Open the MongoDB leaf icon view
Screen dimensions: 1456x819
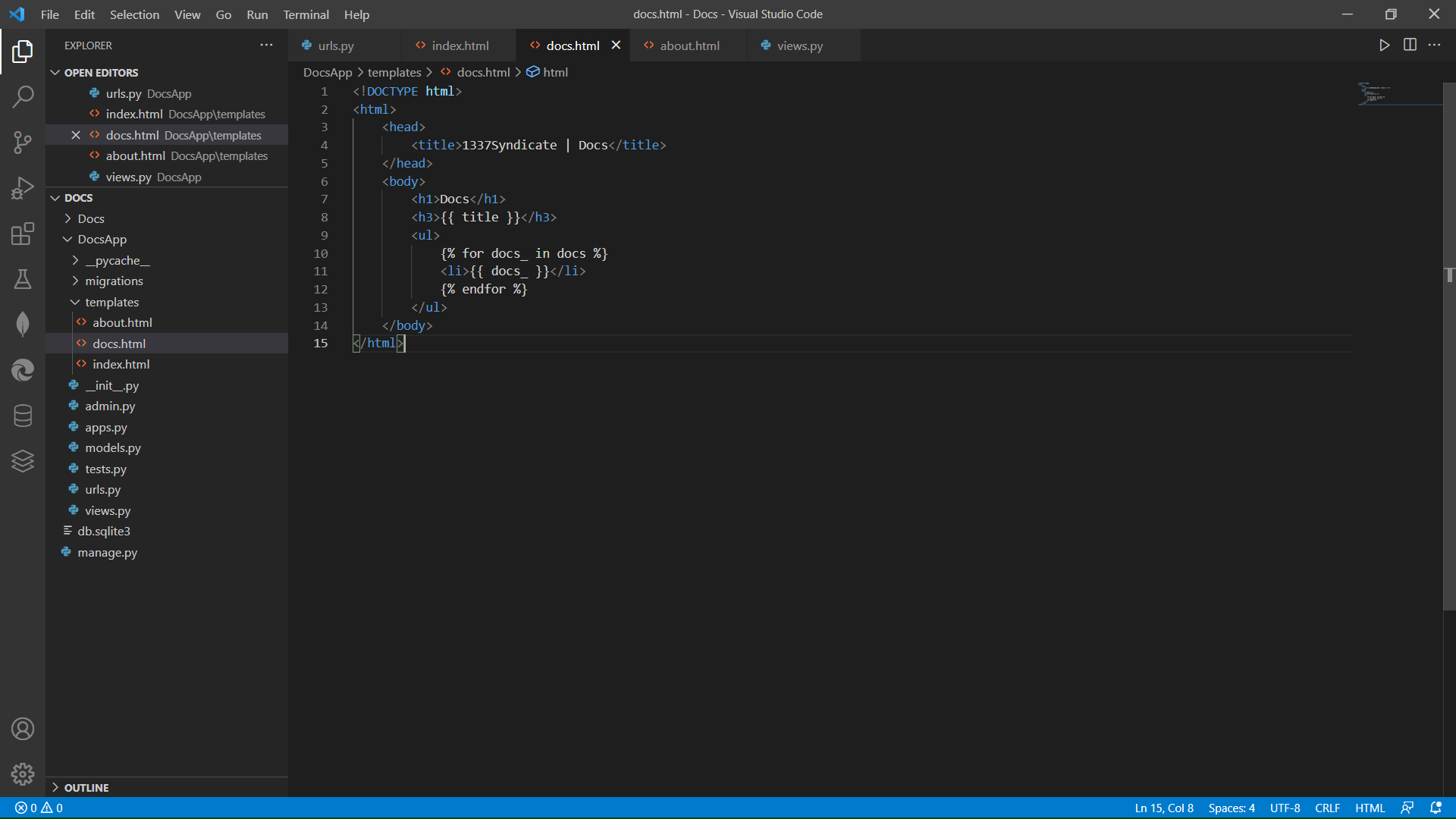coord(23,325)
